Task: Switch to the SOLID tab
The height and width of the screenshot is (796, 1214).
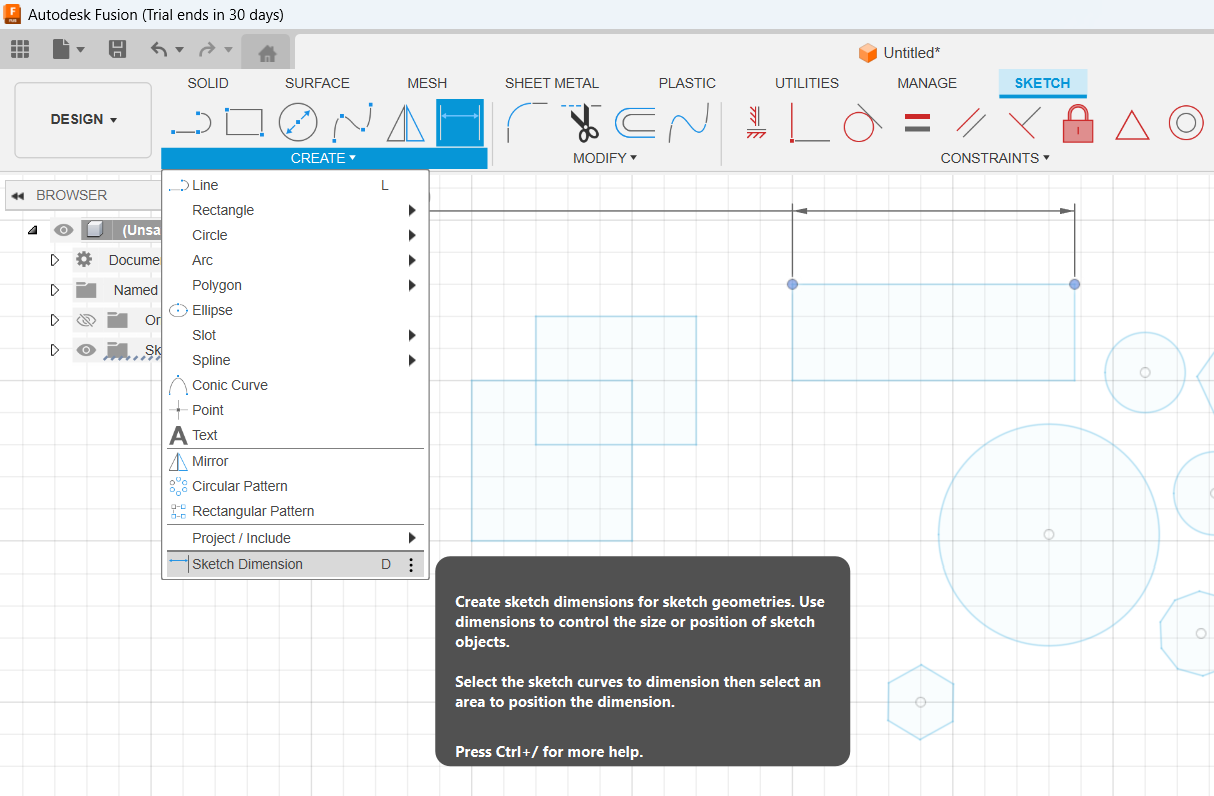Action: click(208, 83)
